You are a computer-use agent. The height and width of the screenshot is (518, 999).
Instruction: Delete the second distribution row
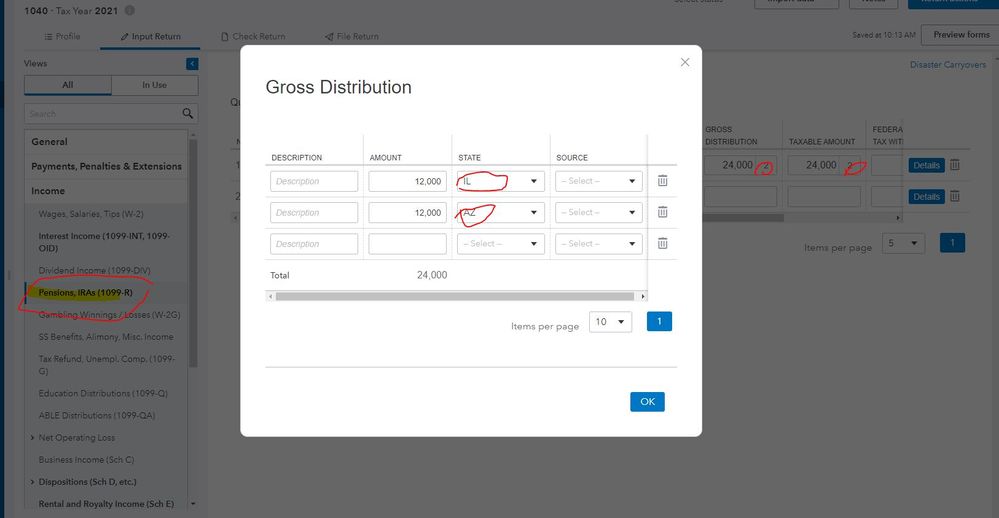pos(662,212)
